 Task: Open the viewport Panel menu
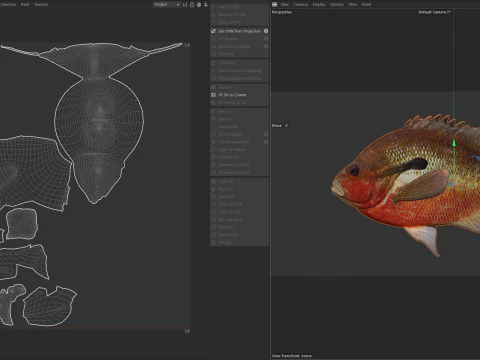point(366,4)
